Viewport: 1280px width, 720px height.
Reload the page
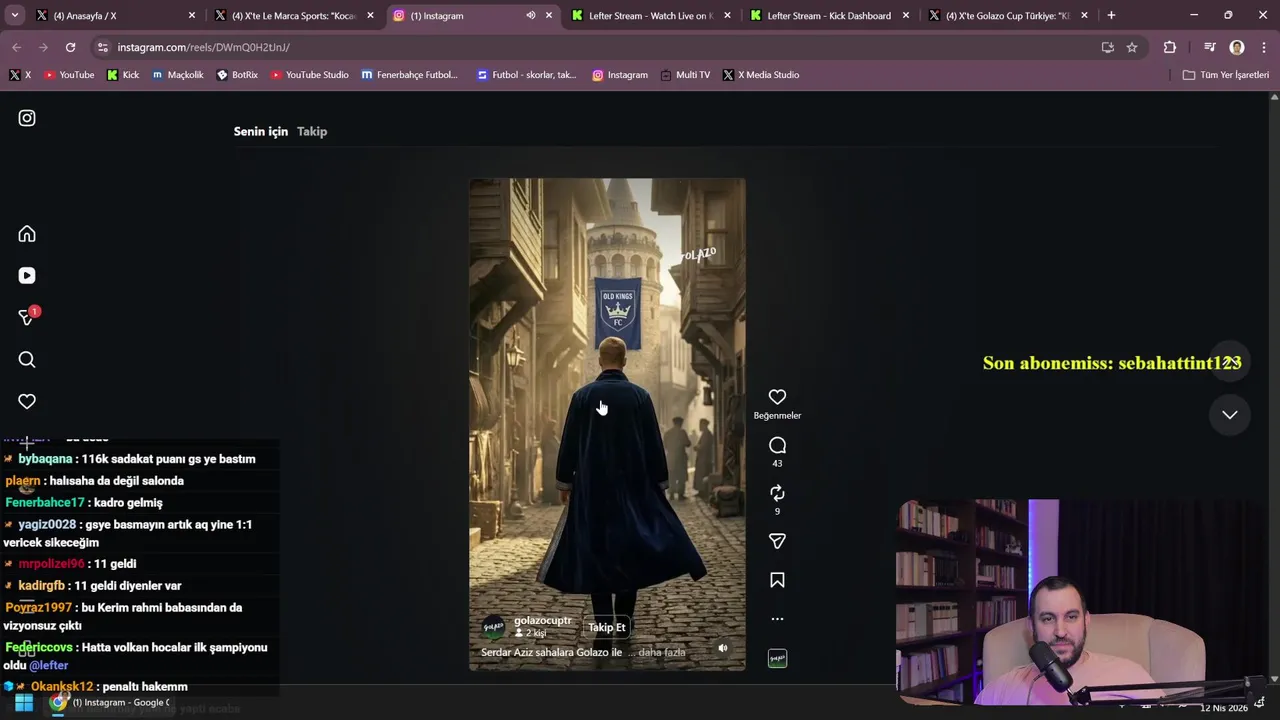tap(70, 47)
